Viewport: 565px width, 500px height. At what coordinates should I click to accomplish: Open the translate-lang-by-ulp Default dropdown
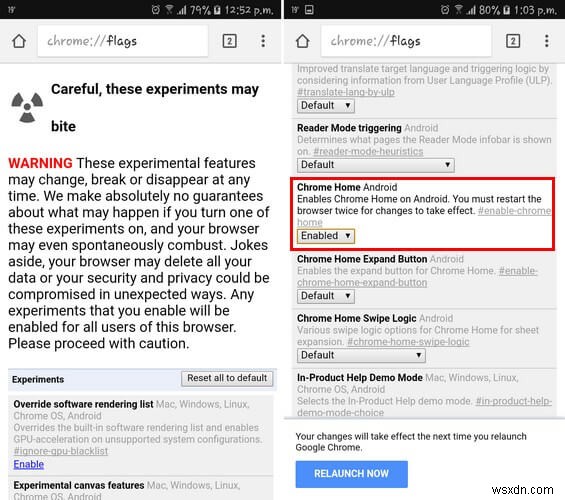point(326,106)
